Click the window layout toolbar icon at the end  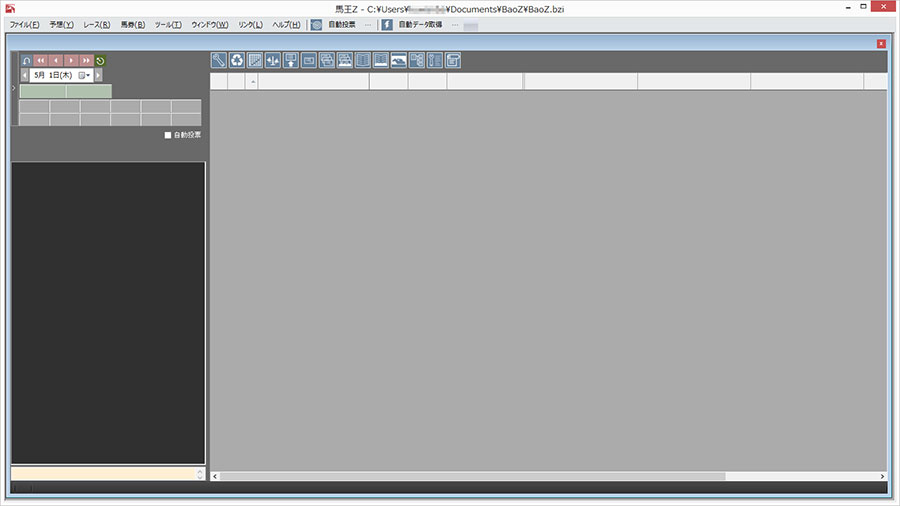coord(453,60)
